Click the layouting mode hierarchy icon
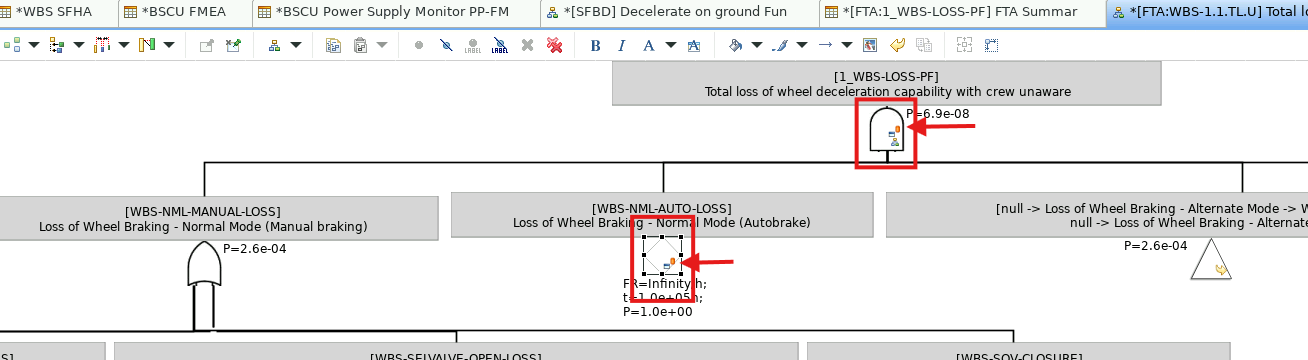The image size is (1308, 360). 274,45
